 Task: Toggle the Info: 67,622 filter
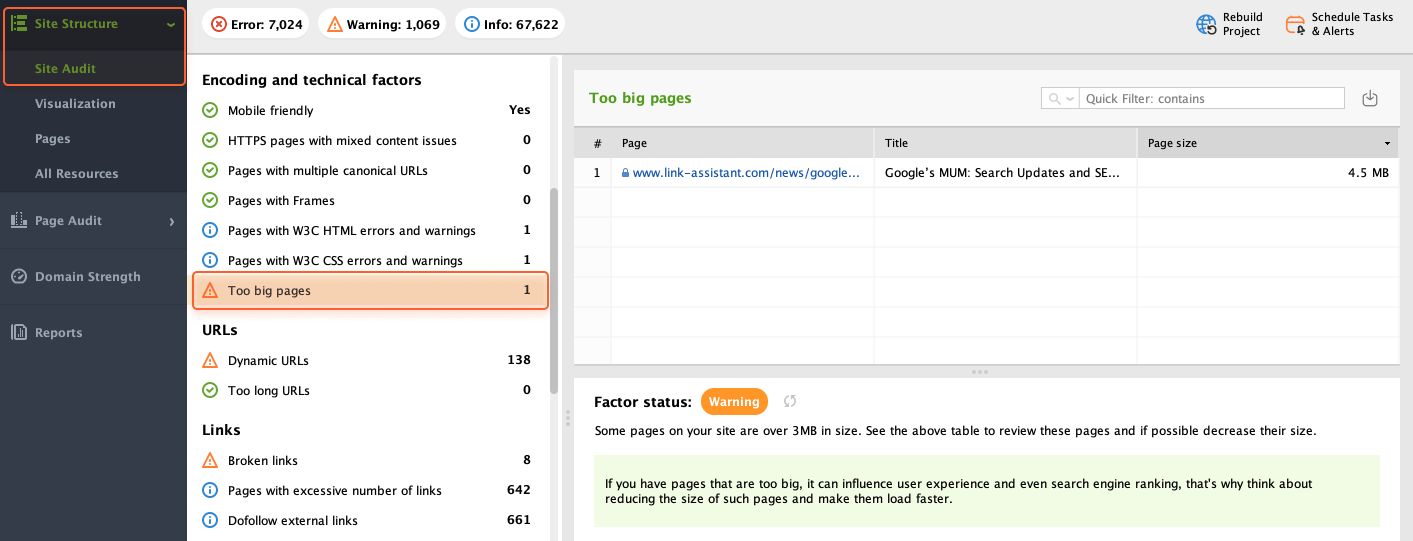click(510, 24)
